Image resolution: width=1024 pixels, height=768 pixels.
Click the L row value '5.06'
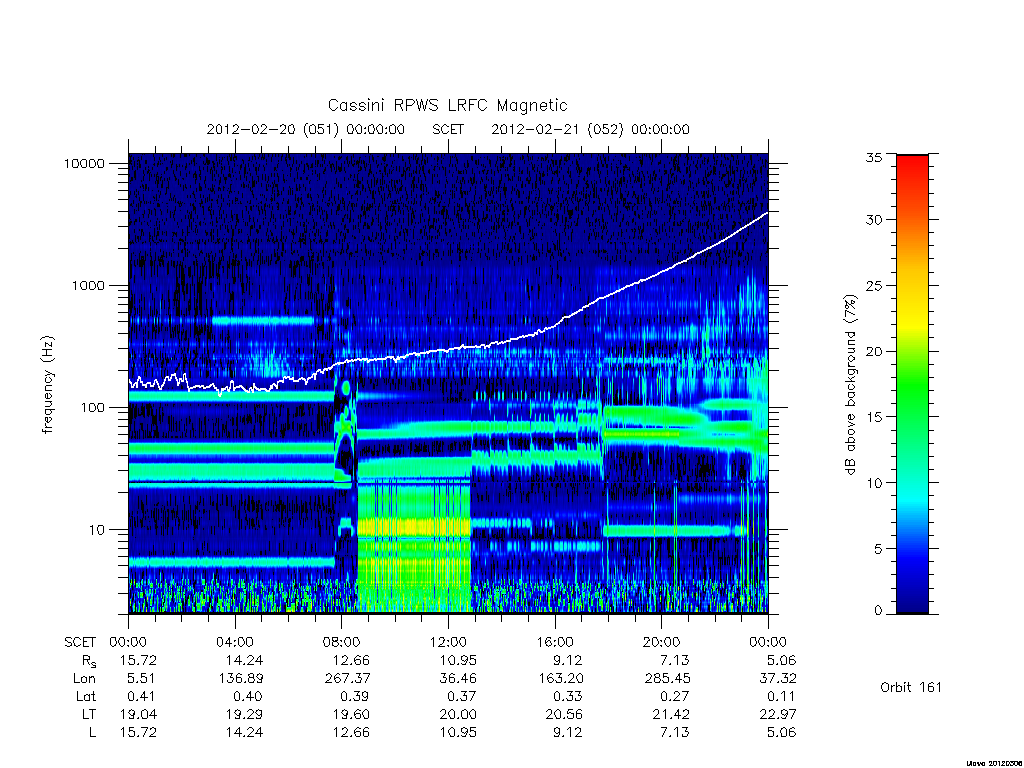781,733
